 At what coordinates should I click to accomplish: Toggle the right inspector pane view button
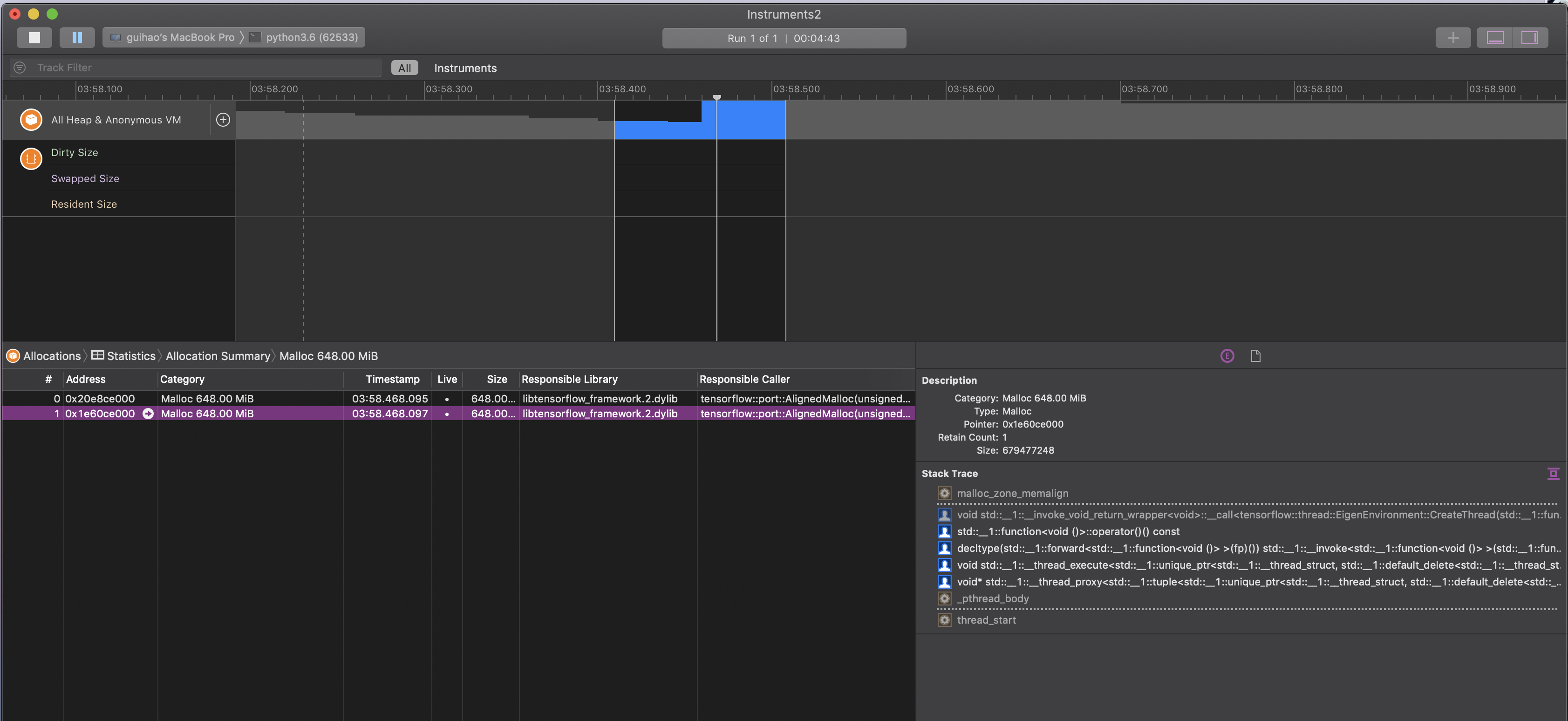(x=1530, y=38)
